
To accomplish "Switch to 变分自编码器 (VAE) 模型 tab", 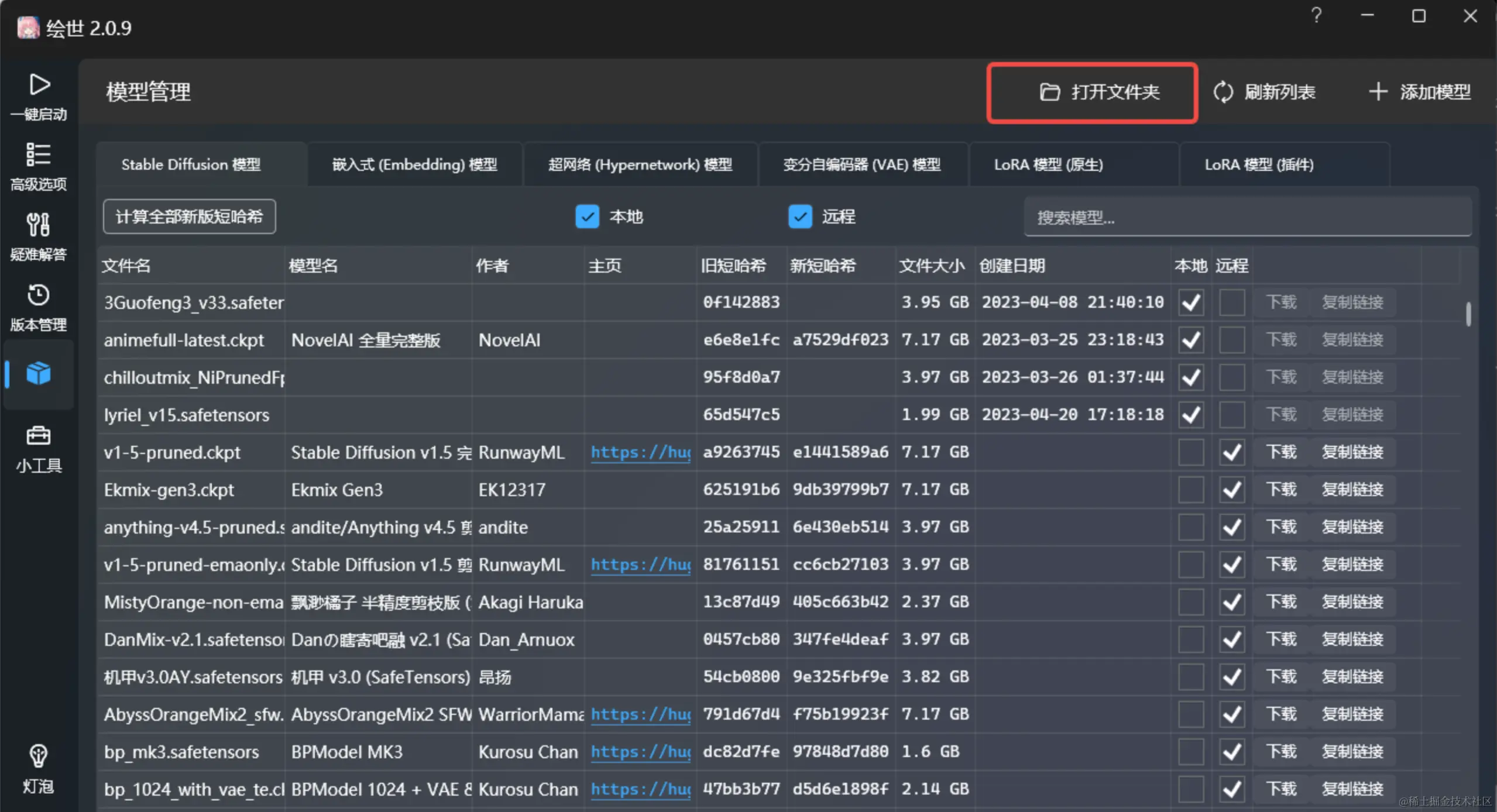I will coord(861,165).
